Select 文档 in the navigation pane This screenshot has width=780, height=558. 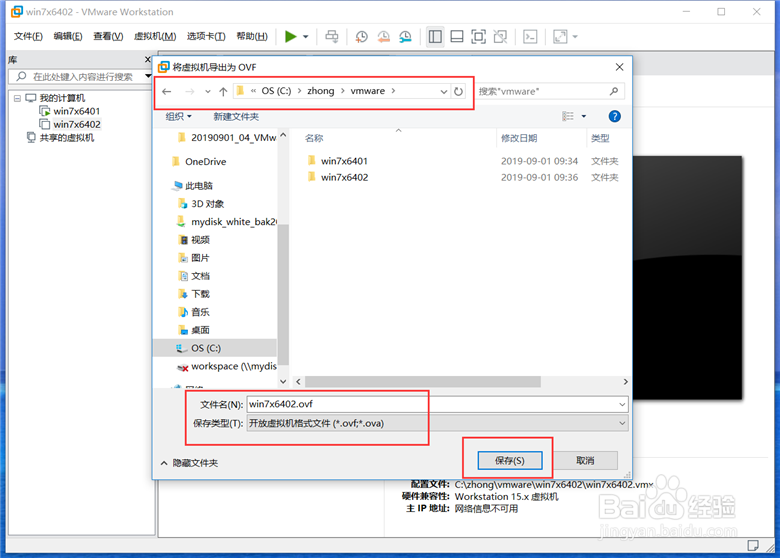click(x=200, y=276)
